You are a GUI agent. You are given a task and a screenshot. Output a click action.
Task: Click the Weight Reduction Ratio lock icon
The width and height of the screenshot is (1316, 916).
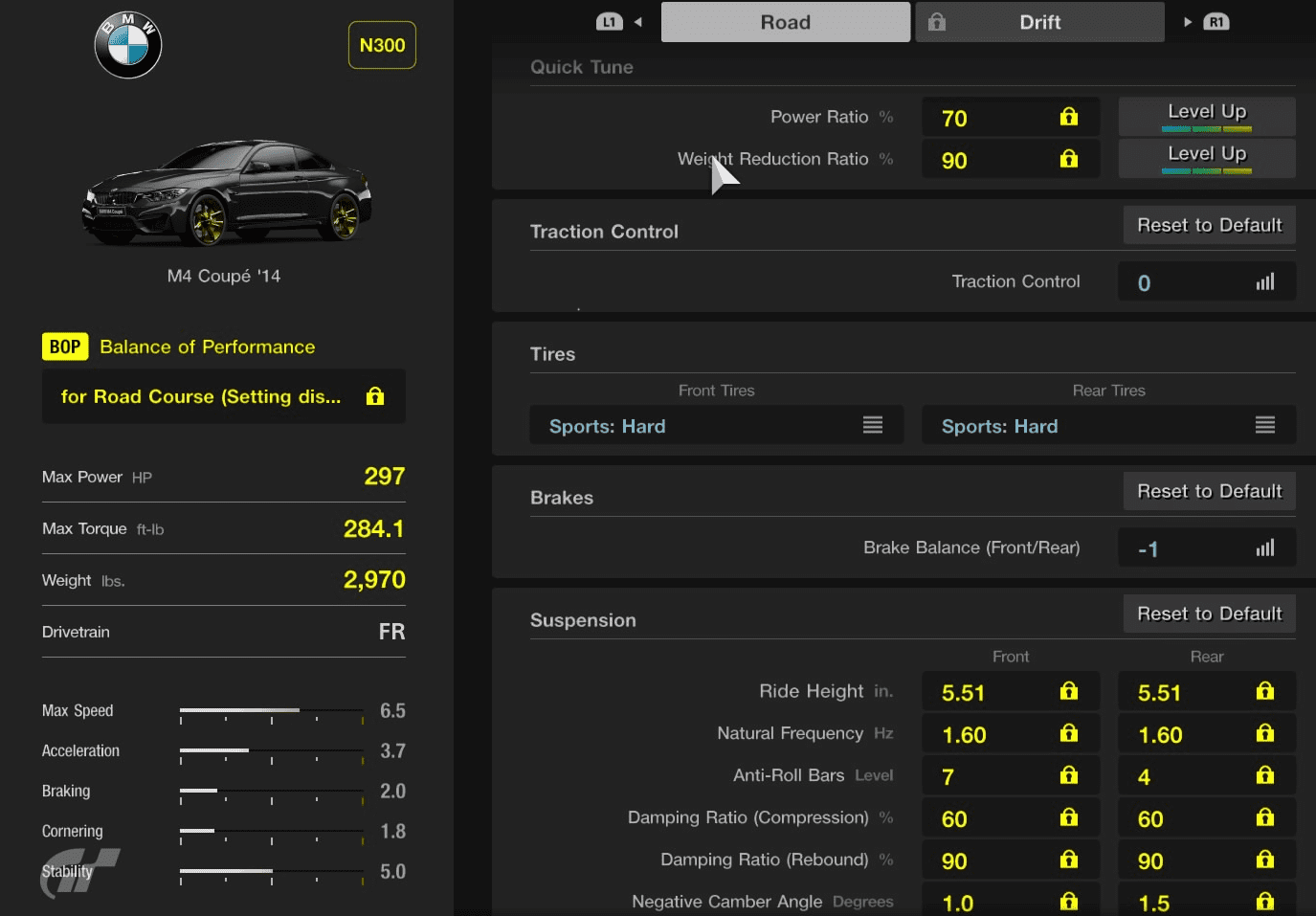(1069, 159)
